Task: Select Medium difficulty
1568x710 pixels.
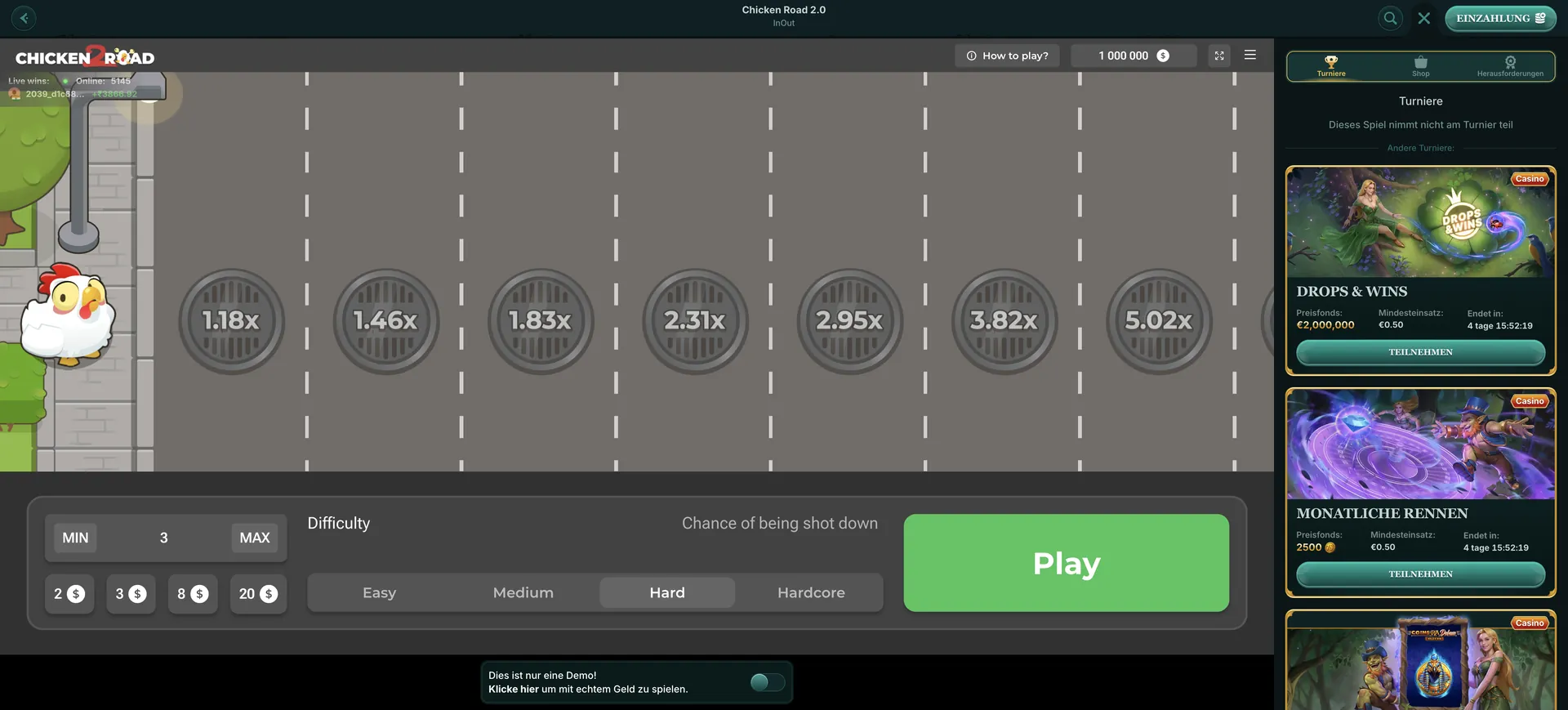Action: point(523,592)
